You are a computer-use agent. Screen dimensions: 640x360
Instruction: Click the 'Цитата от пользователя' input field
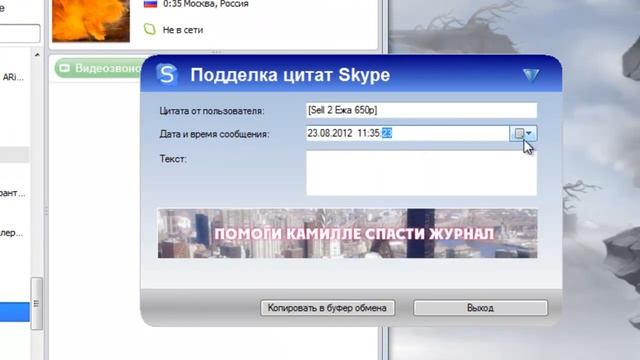(x=421, y=110)
